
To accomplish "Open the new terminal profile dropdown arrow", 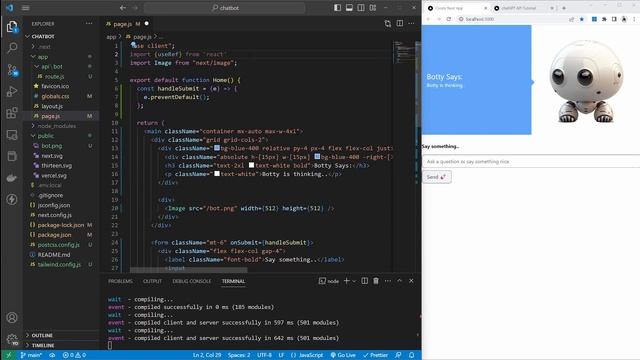I will pyautogui.click(x=354, y=281).
